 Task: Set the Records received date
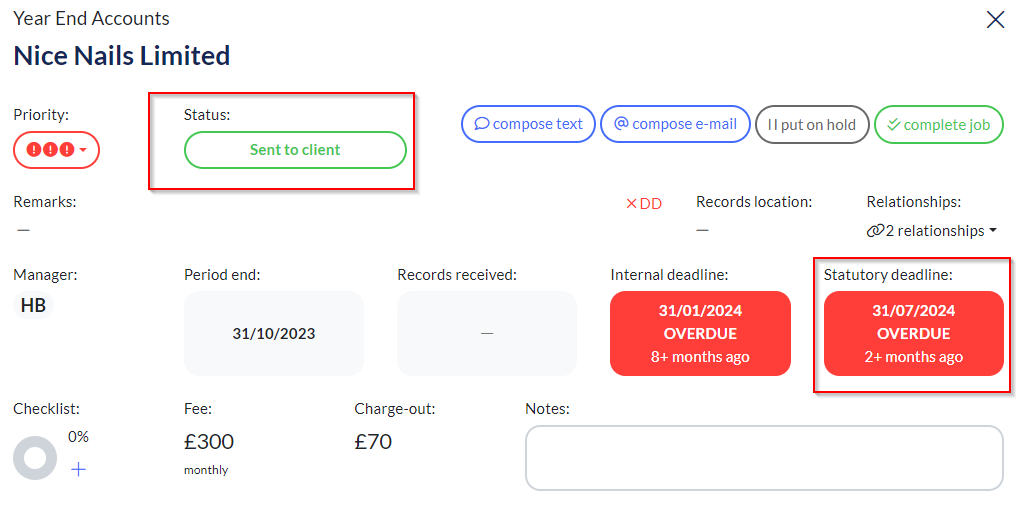tap(487, 333)
